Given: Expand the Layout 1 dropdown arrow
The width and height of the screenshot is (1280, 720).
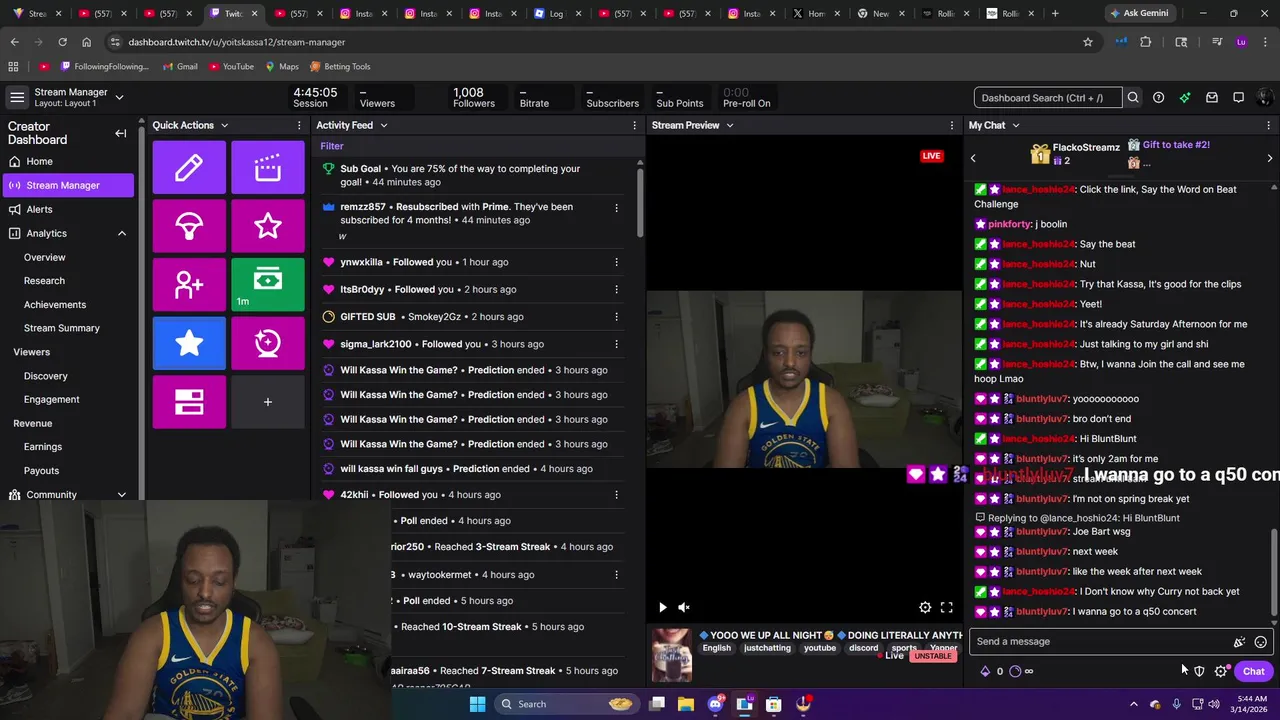Looking at the screenshot, I should point(119,97).
